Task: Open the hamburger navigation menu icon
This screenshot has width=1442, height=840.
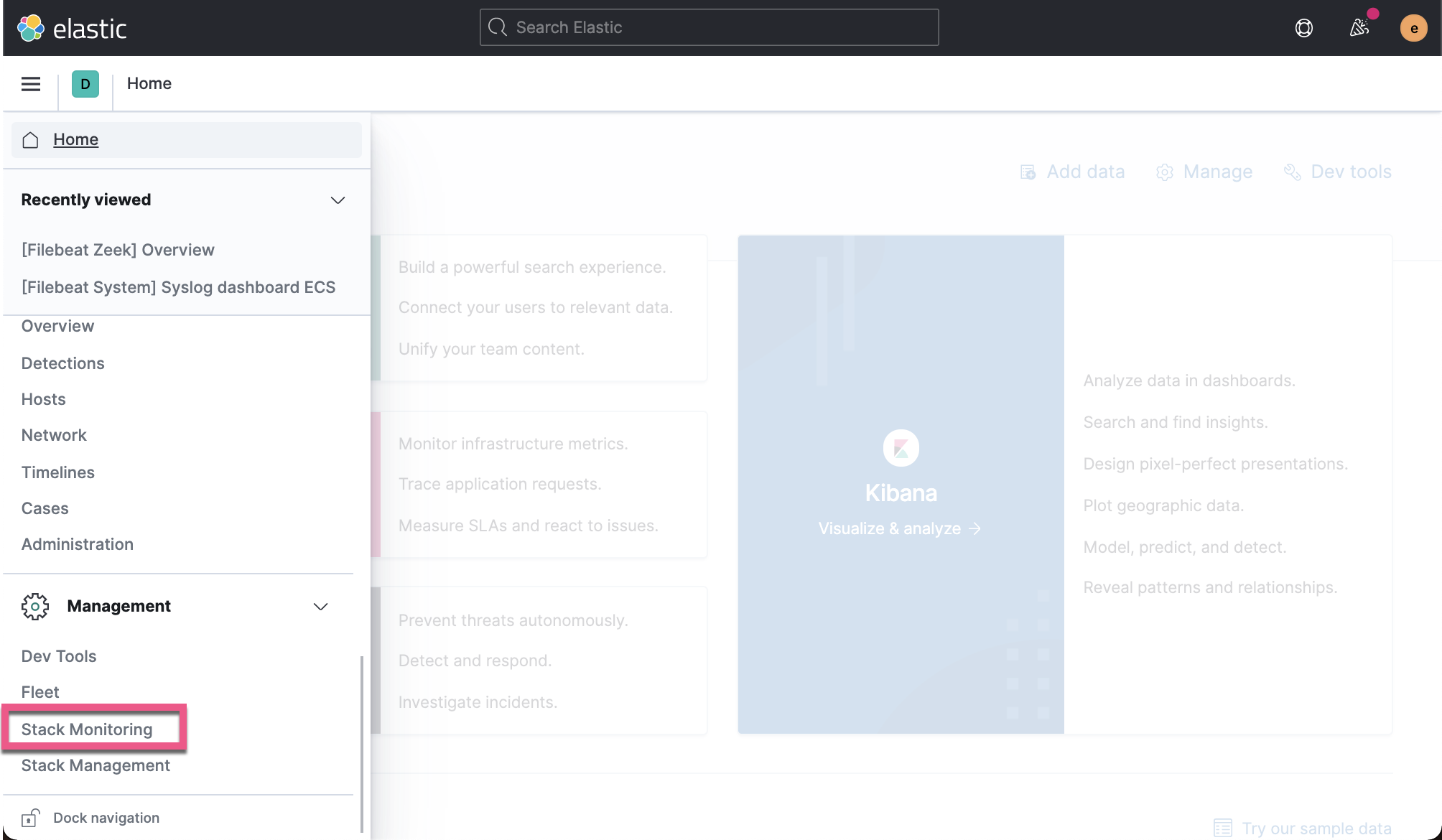Action: (x=30, y=83)
